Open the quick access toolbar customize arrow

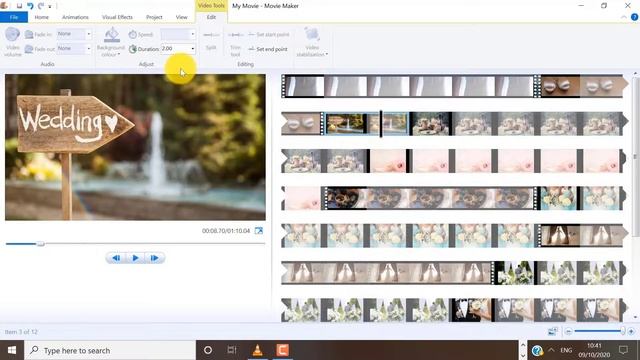(50, 6)
